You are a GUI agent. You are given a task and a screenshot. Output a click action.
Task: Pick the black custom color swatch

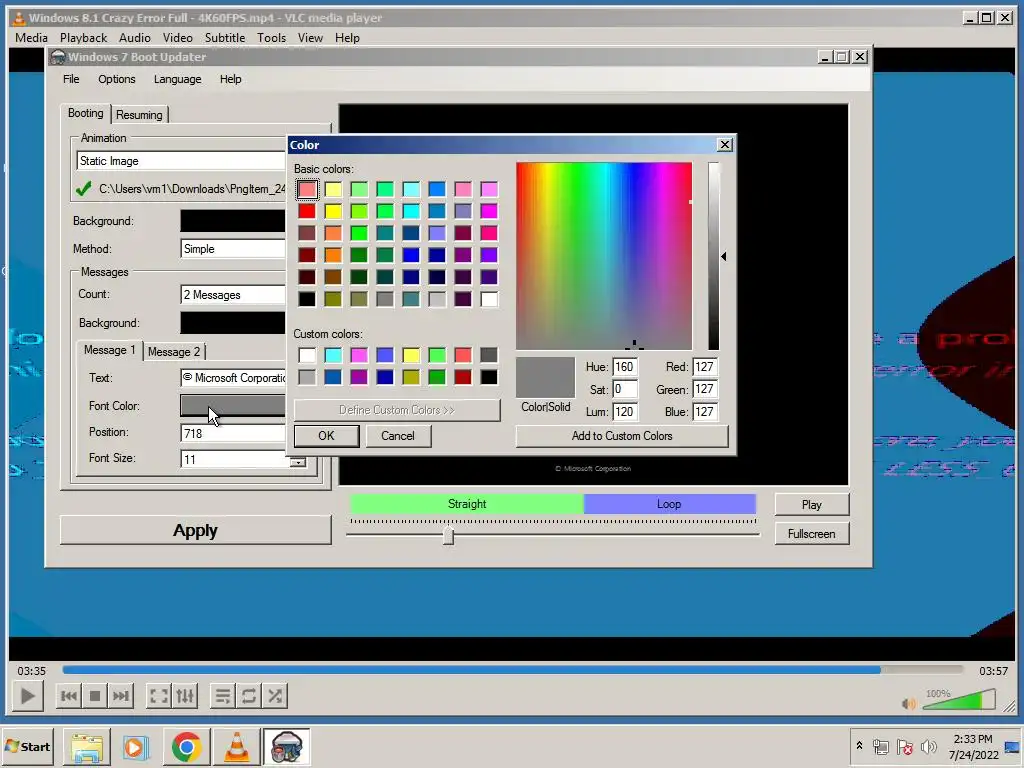pyautogui.click(x=489, y=377)
